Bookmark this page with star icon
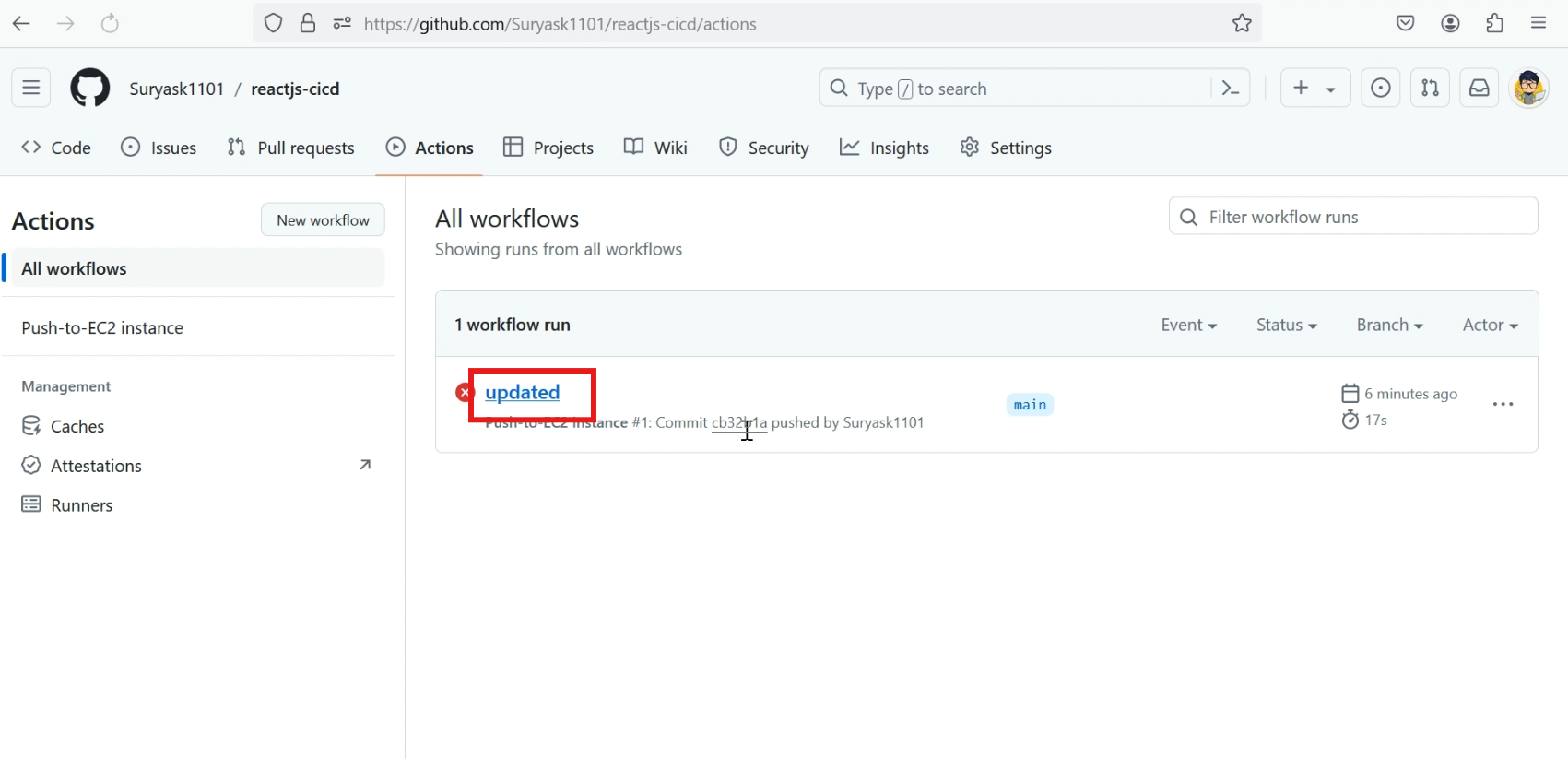The image size is (1568, 759). coord(1242,24)
